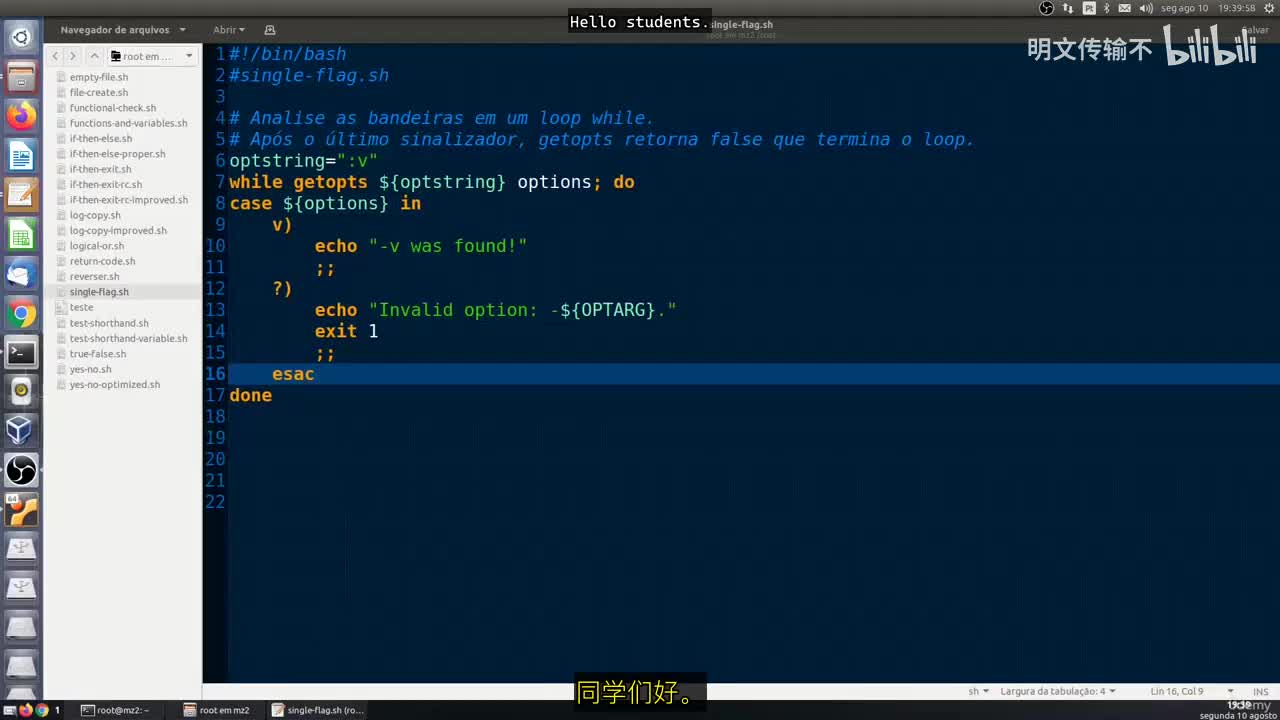Open the volume indicator

pyautogui.click(x=1146, y=8)
